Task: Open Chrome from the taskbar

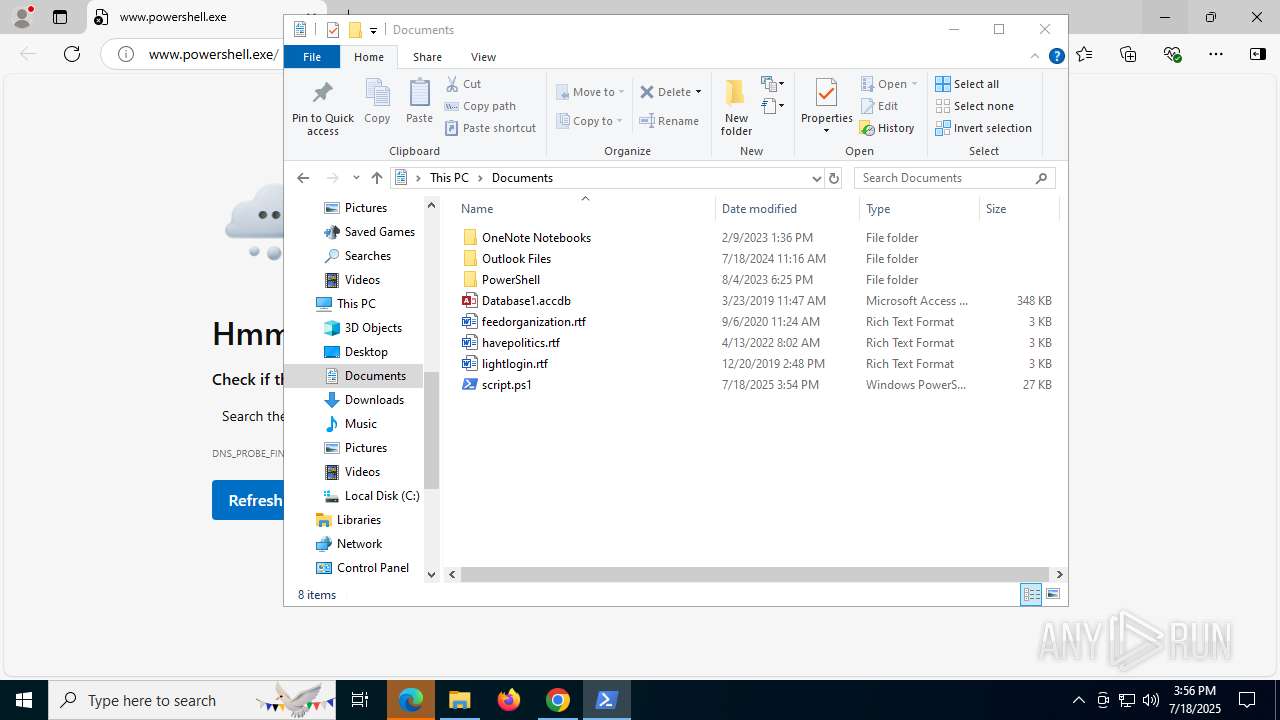Action: 558,700
